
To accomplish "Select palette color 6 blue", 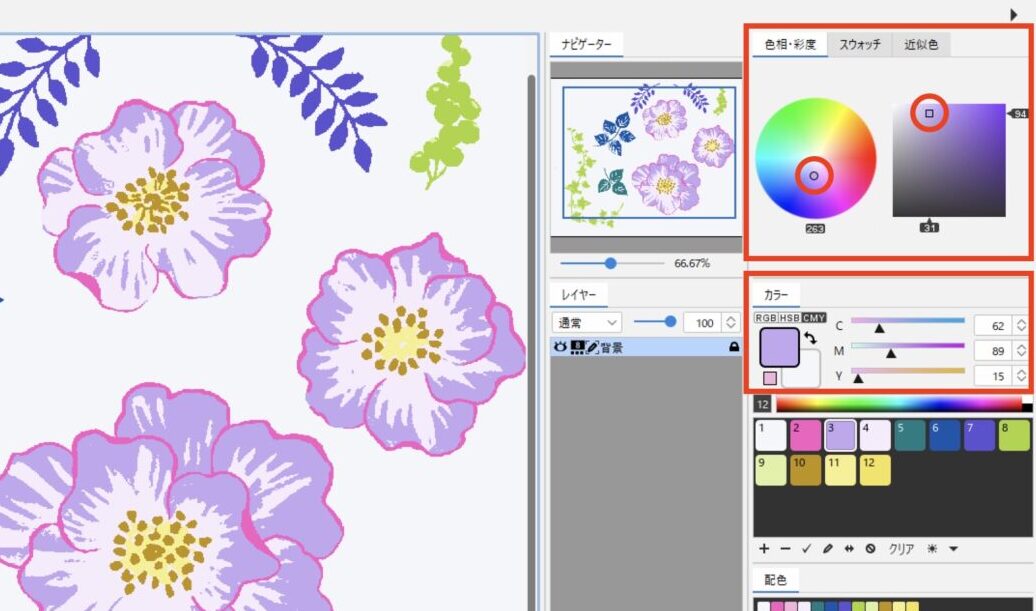I will click(x=945, y=435).
